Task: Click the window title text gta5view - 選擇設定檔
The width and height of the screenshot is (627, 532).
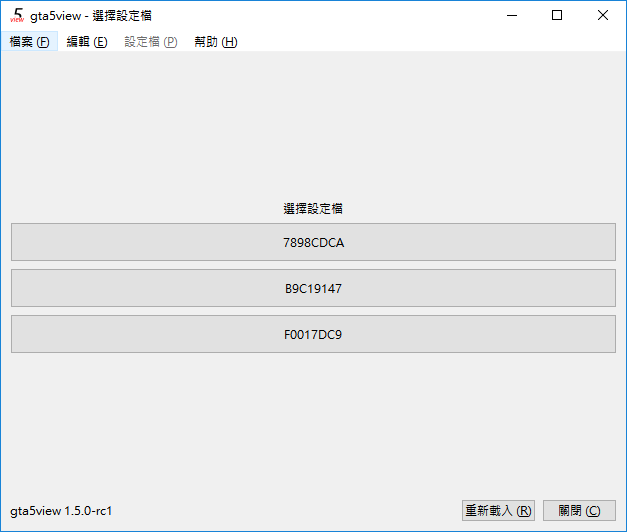Action: click(92, 16)
